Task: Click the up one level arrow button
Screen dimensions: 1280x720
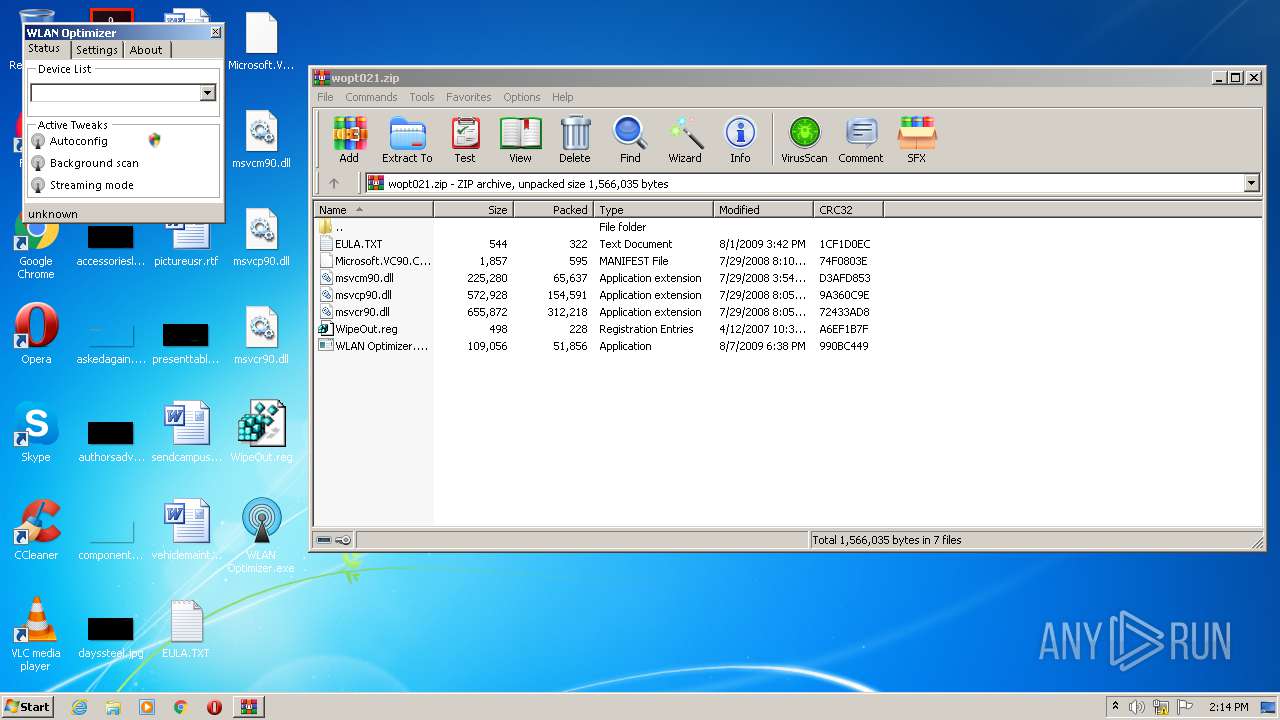Action: point(334,183)
